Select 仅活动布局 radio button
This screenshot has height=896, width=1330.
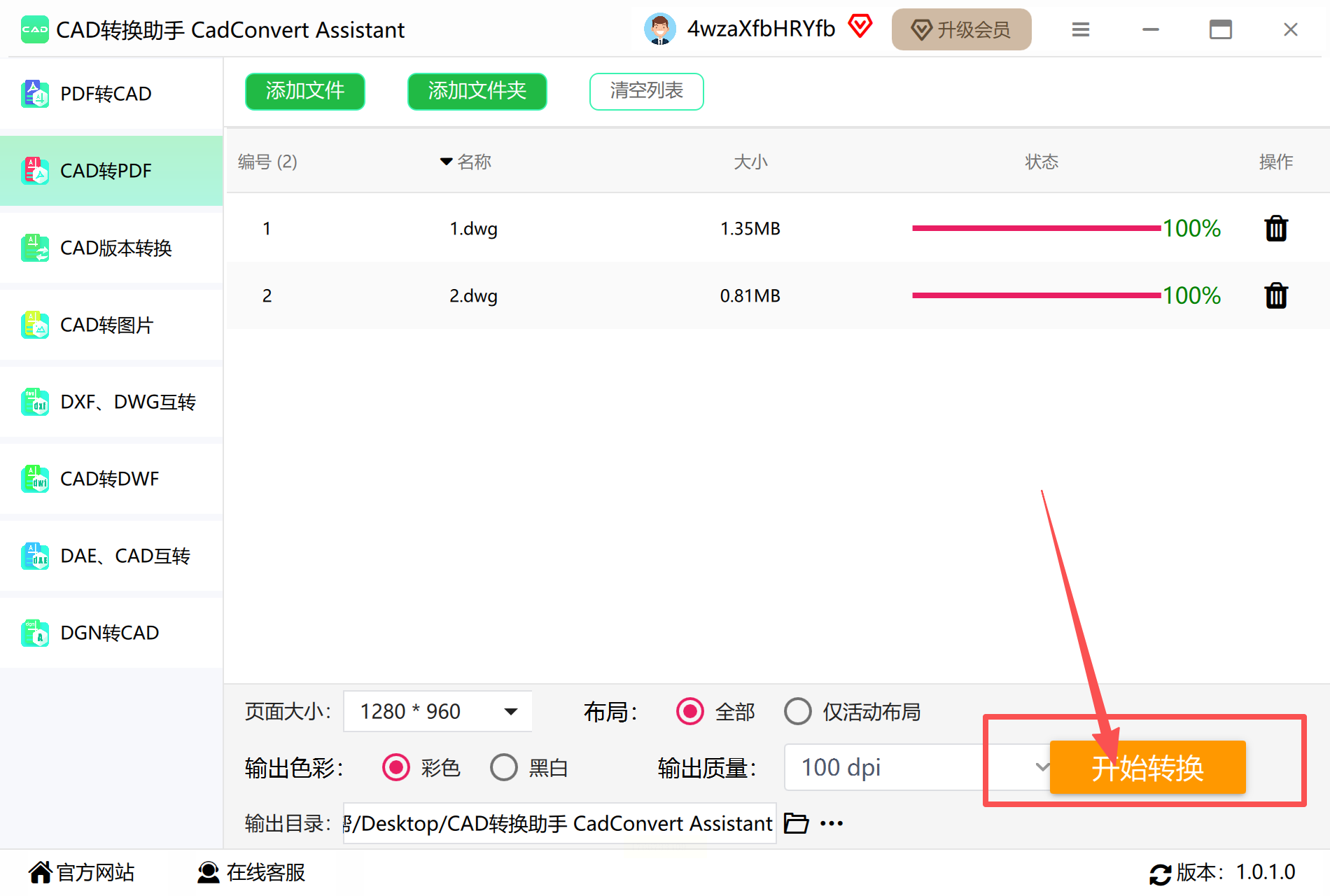[x=797, y=712]
